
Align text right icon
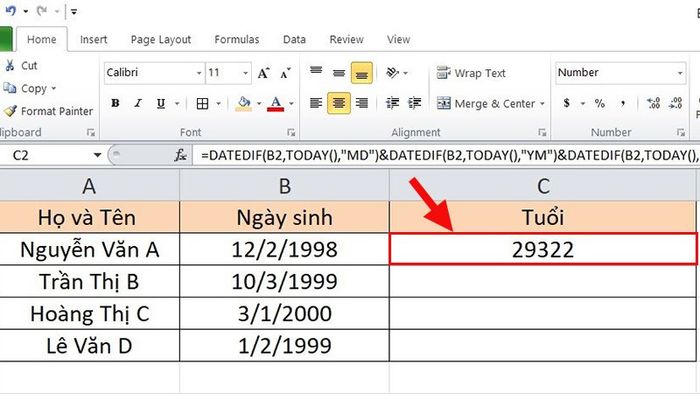coord(362,104)
